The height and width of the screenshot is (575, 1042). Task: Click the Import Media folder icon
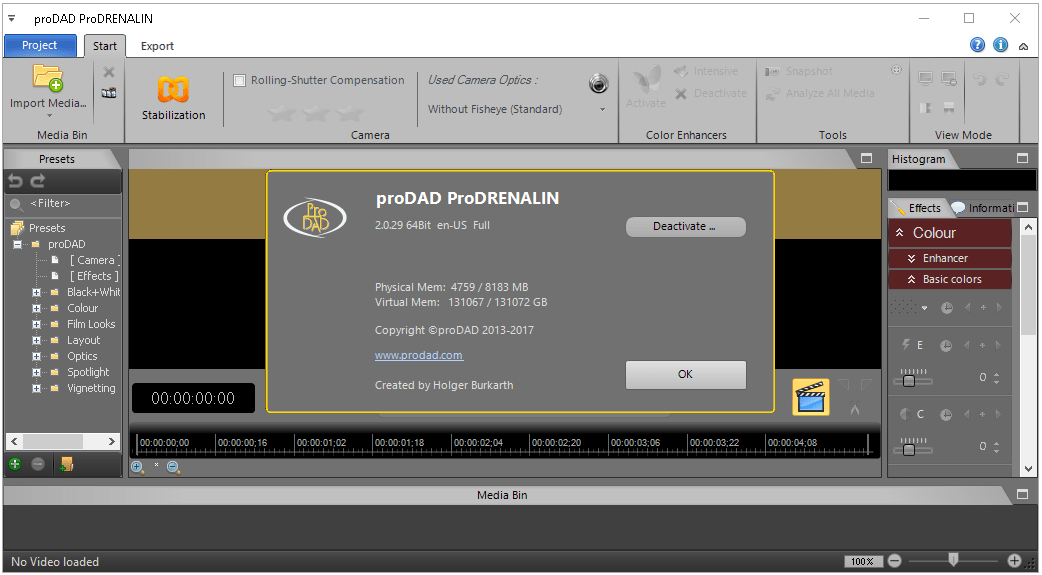point(48,78)
